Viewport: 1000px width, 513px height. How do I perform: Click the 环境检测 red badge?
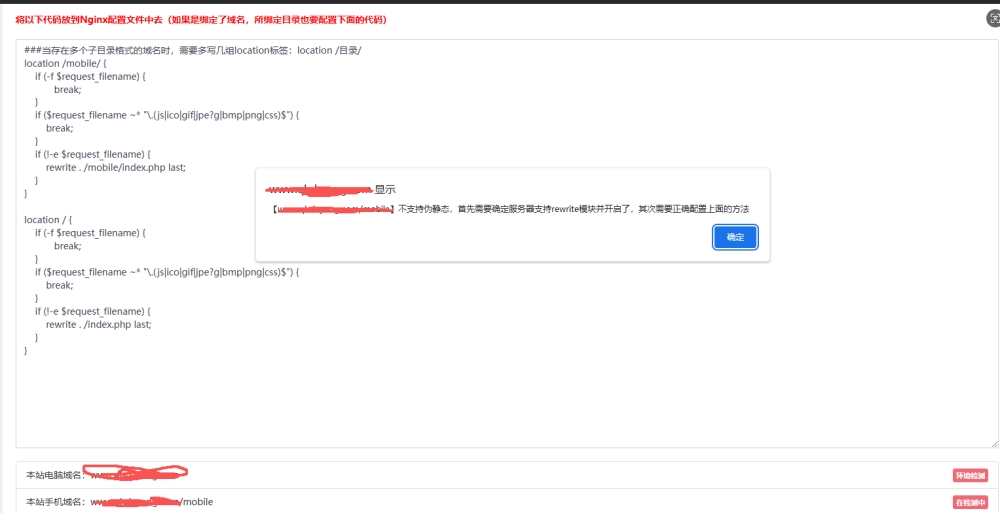point(970,475)
